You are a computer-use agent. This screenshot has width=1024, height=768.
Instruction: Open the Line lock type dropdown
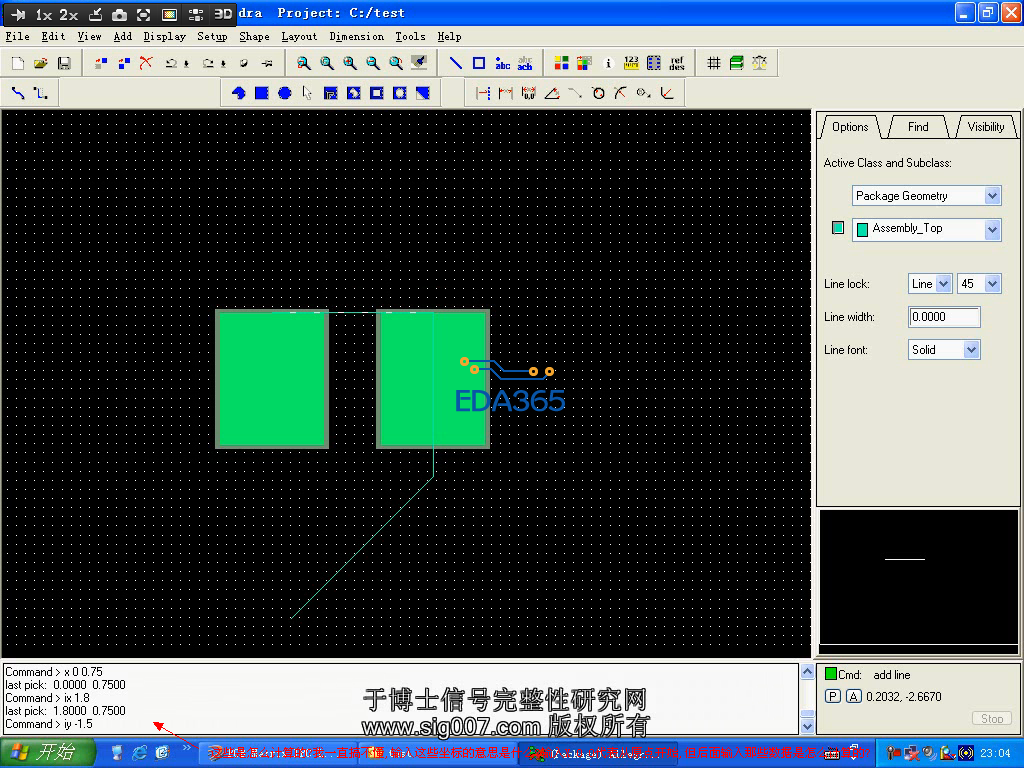coord(944,283)
